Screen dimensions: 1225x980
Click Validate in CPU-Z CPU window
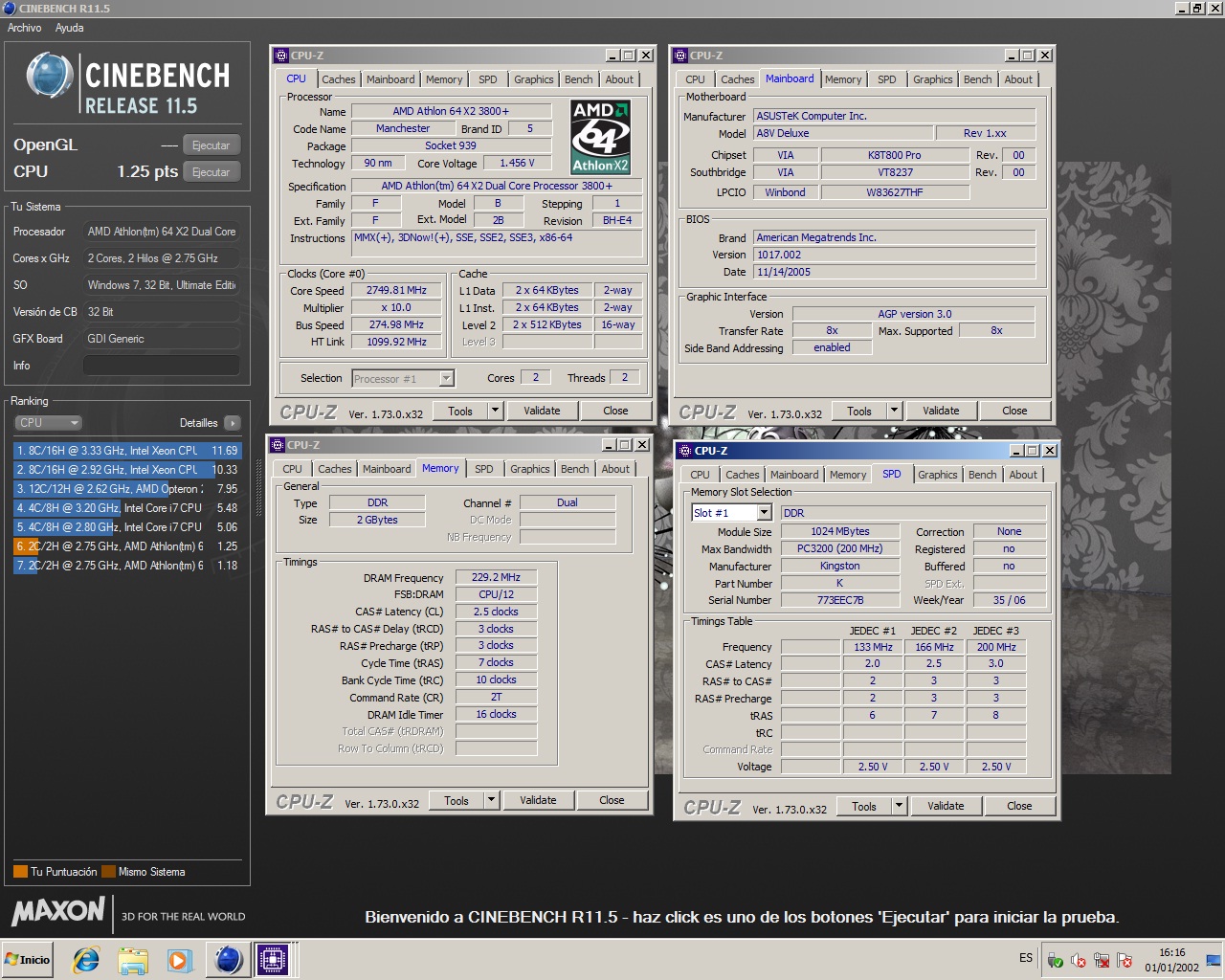coord(542,411)
